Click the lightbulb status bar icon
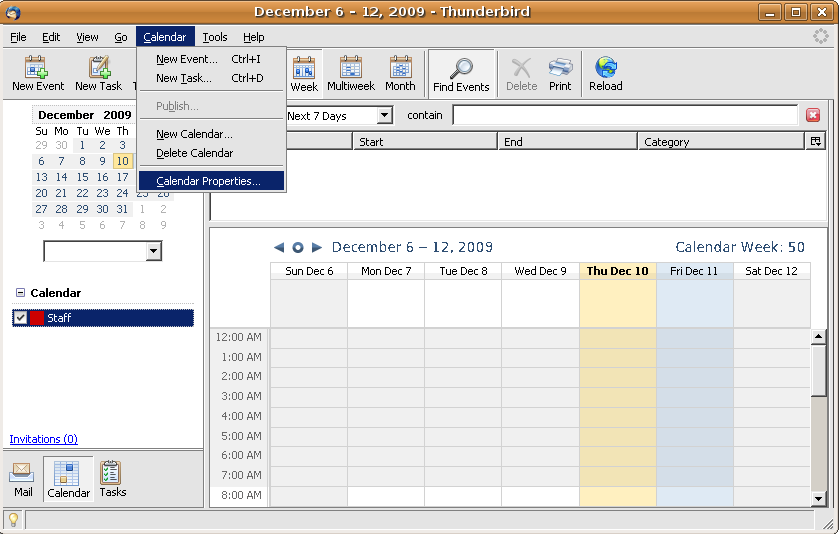 [13, 520]
